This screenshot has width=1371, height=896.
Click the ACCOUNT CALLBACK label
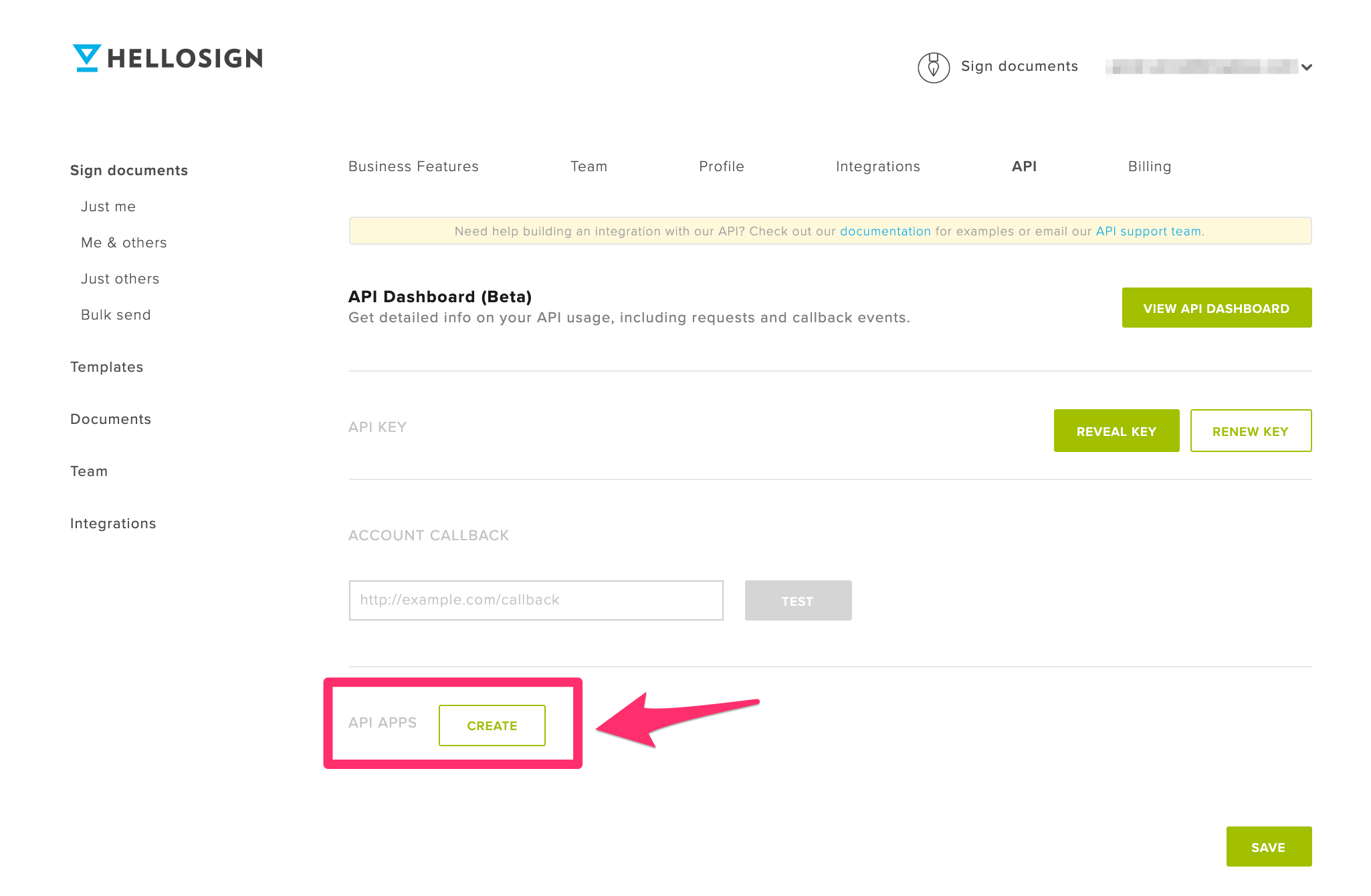tap(429, 536)
